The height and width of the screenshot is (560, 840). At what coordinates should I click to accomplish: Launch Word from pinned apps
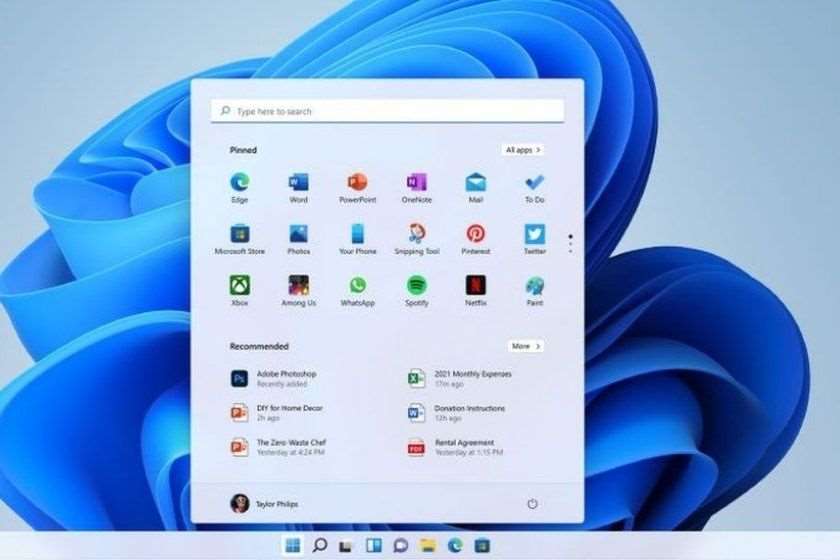coord(298,188)
